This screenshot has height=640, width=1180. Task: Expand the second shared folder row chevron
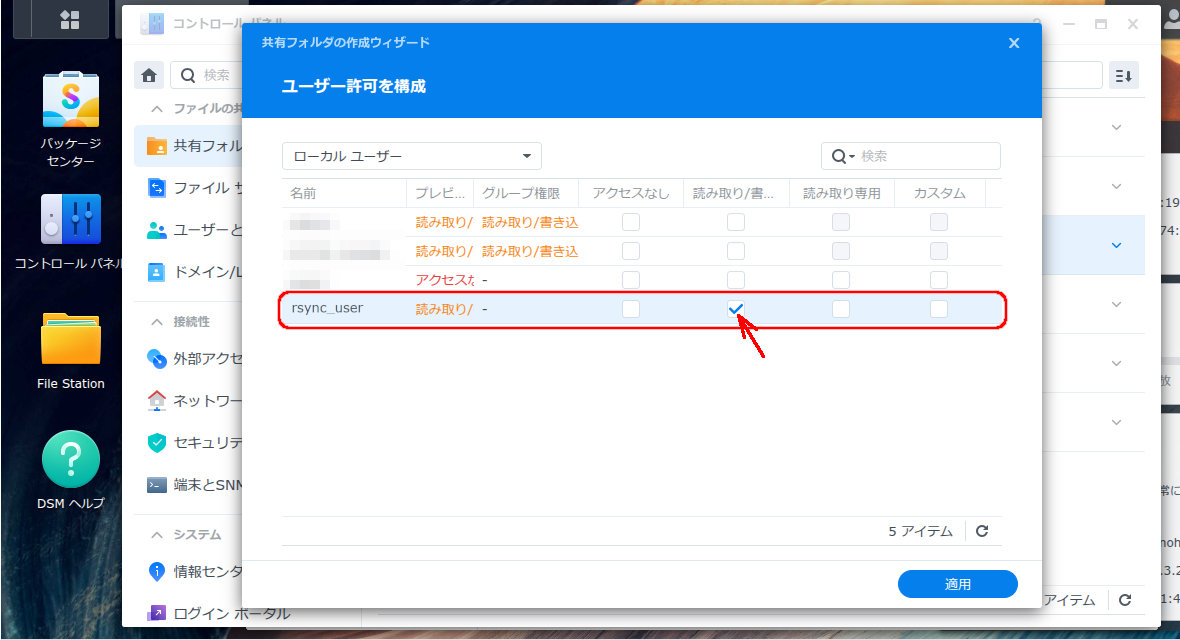click(x=1117, y=186)
